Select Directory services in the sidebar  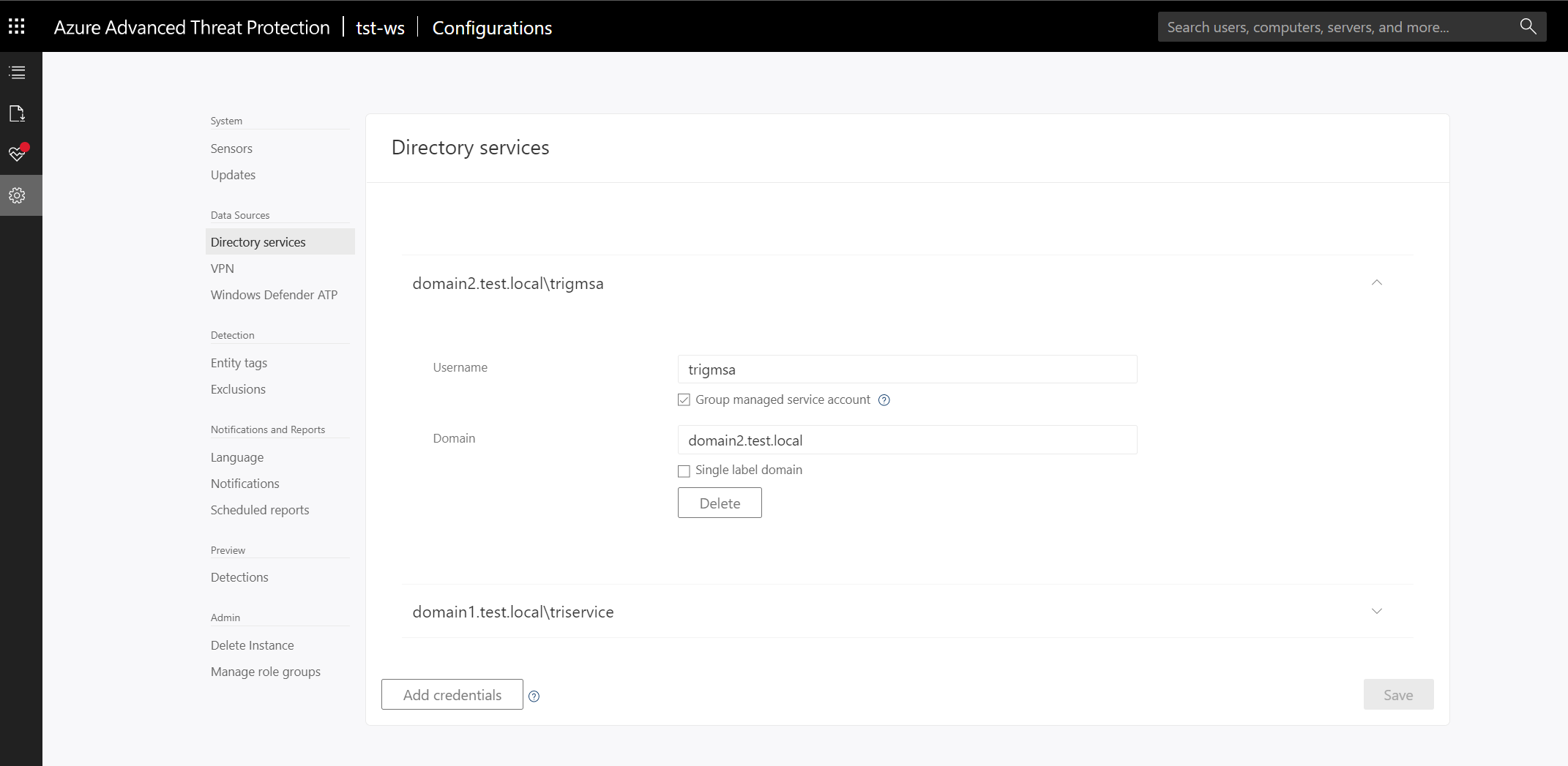tap(258, 241)
